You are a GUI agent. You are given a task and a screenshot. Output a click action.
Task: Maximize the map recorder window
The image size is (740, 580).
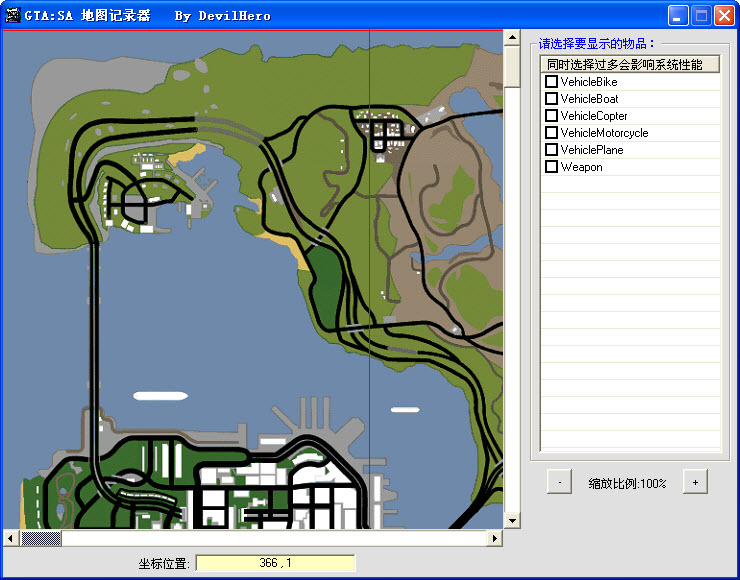pyautogui.click(x=701, y=16)
